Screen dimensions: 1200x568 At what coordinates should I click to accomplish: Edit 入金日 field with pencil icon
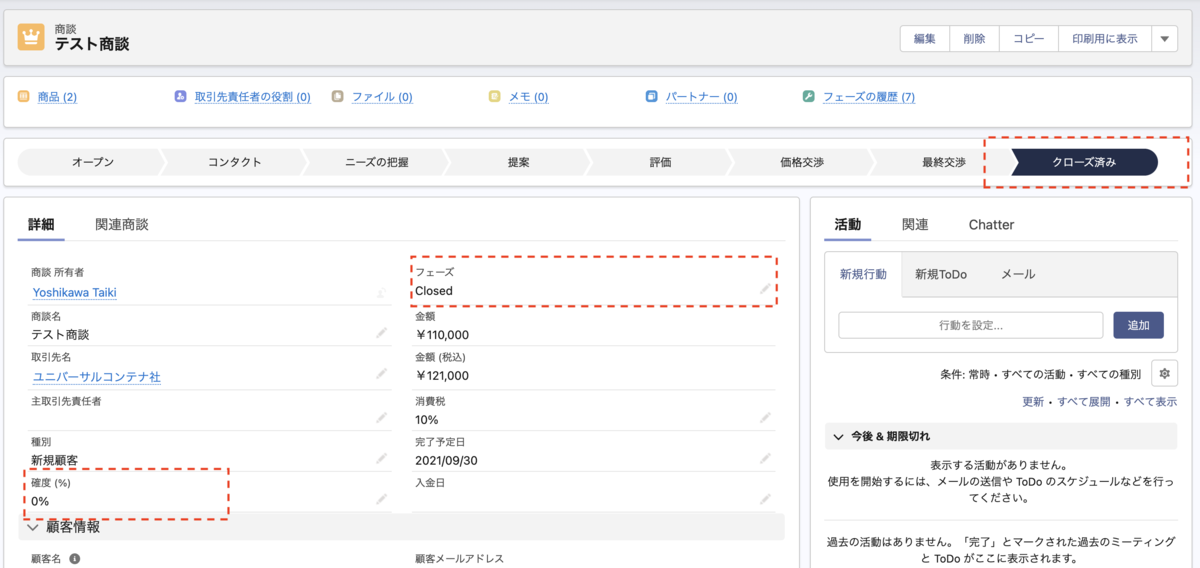(765, 498)
